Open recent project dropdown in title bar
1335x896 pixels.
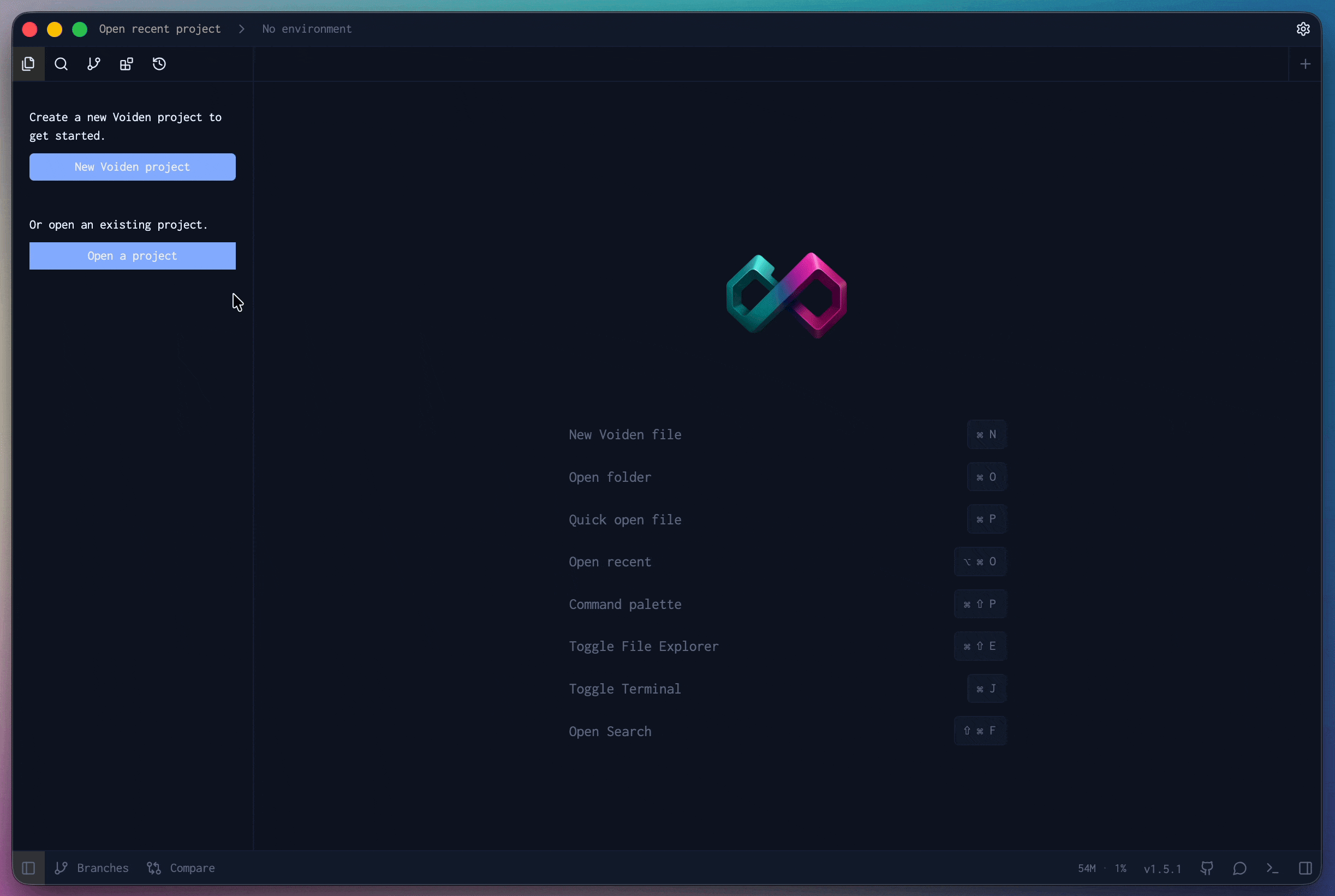point(160,29)
